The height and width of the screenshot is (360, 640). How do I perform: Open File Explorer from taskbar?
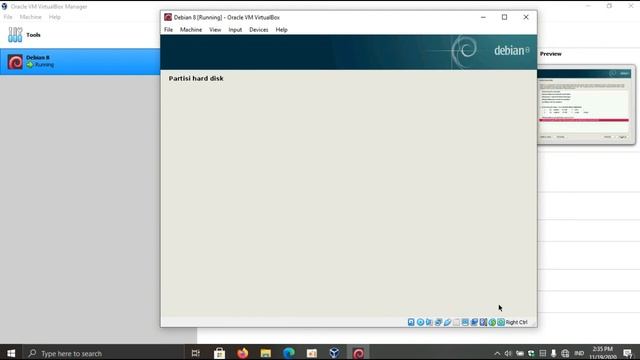(266, 353)
